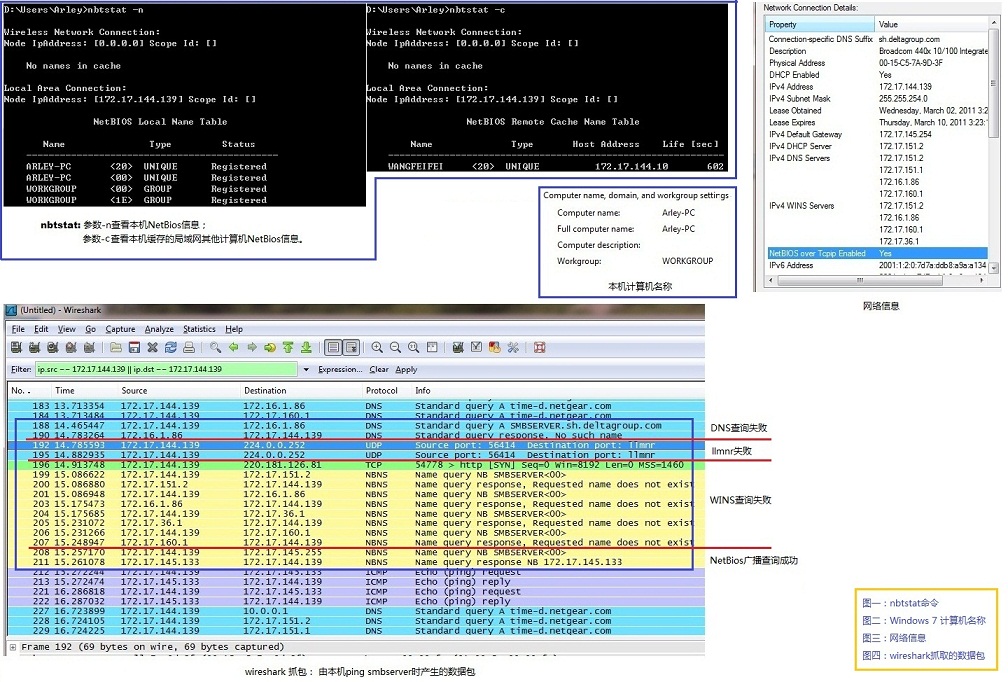Start a new live capture using the toolbar

pyautogui.click(x=53, y=348)
